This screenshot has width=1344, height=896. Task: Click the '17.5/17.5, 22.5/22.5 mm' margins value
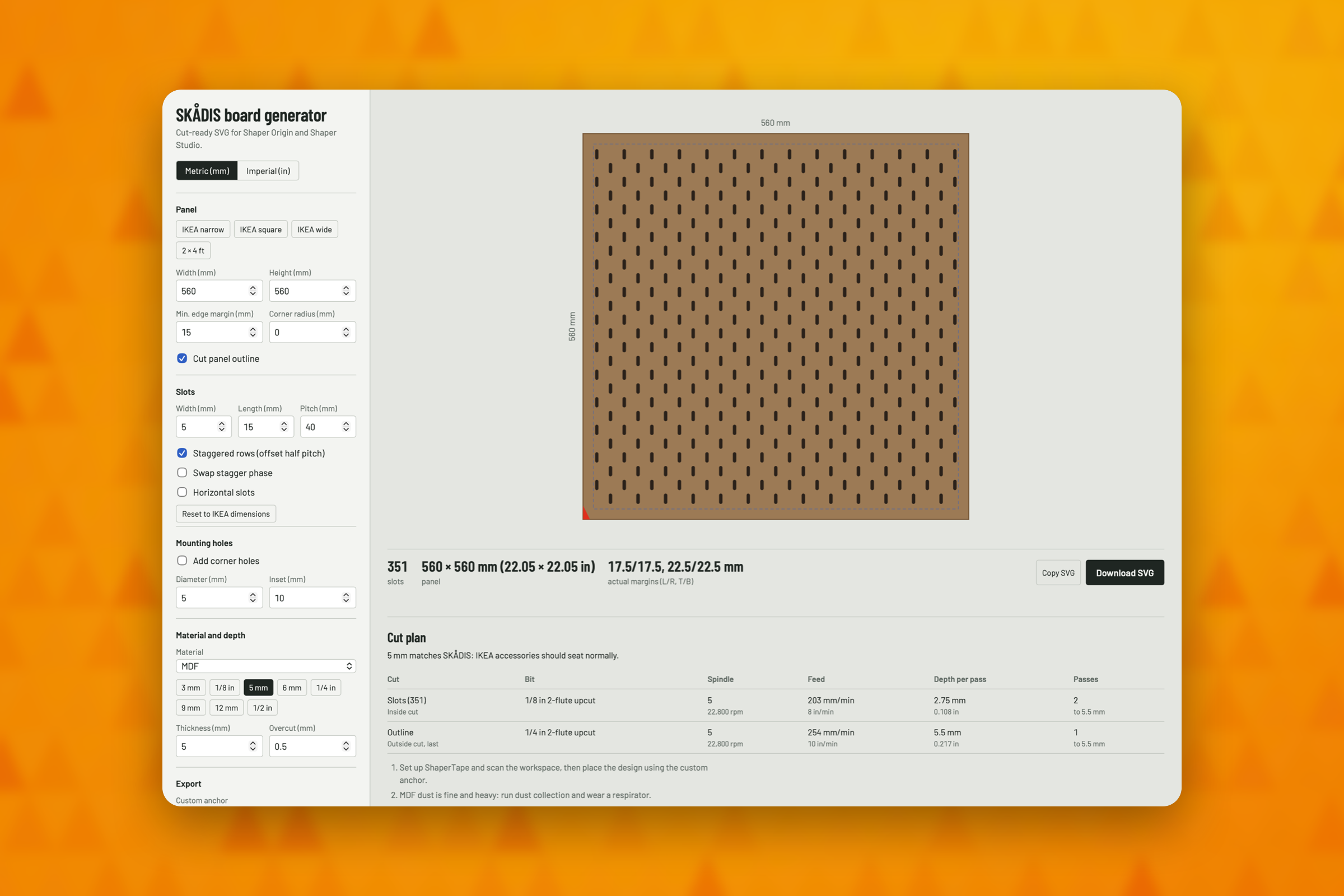(675, 567)
